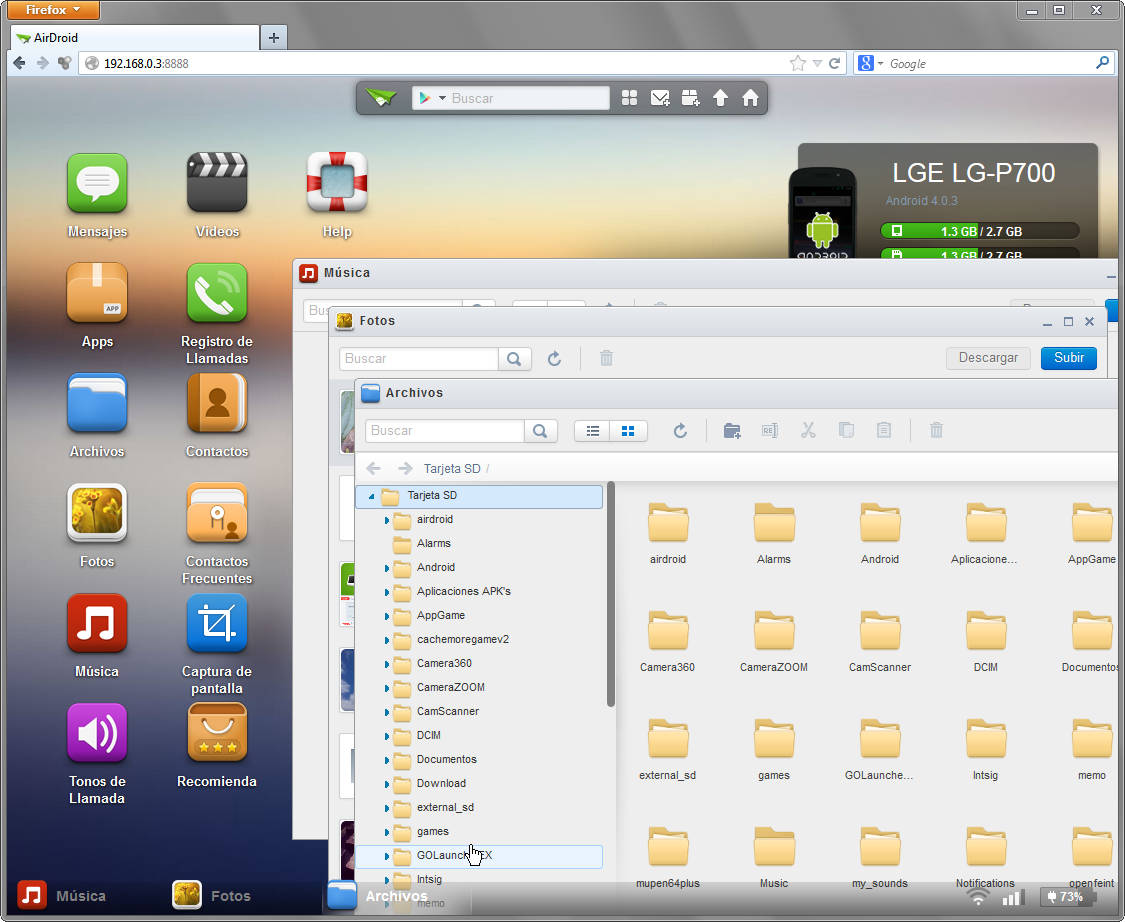Go back in Archivos navigation
Image resolution: width=1125 pixels, height=922 pixels.
click(373, 469)
